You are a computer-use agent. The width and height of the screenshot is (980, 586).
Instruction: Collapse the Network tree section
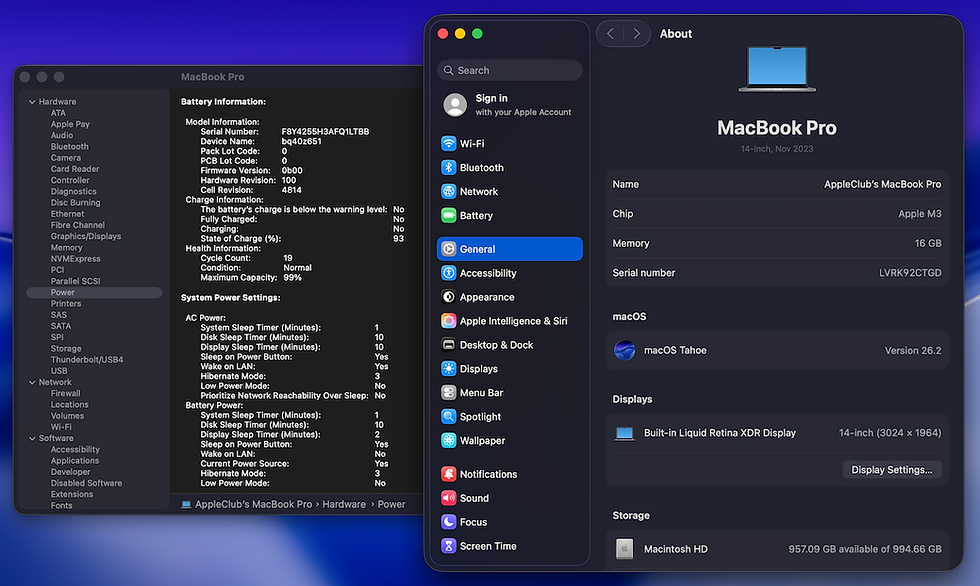click(32, 382)
